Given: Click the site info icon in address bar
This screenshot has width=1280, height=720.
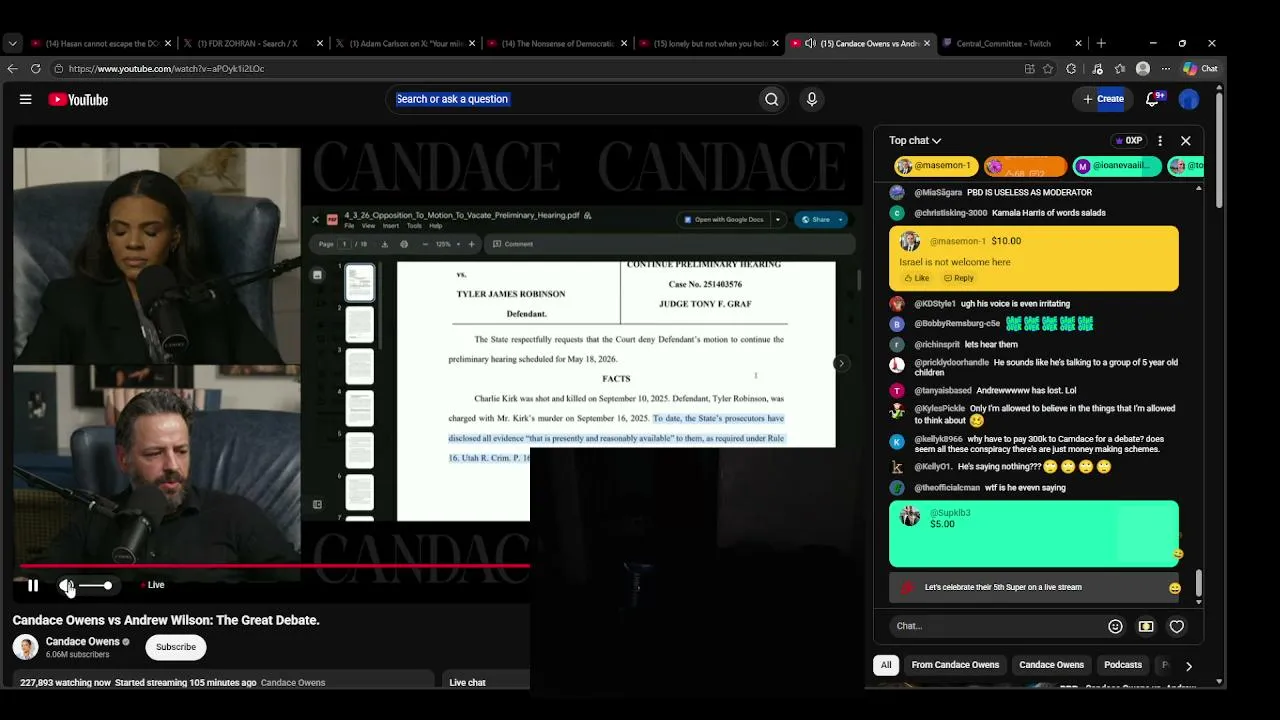Looking at the screenshot, I should coord(59,69).
